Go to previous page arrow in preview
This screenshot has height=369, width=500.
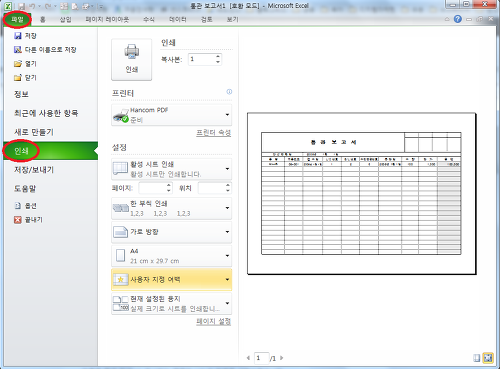pyautogui.click(x=248, y=358)
